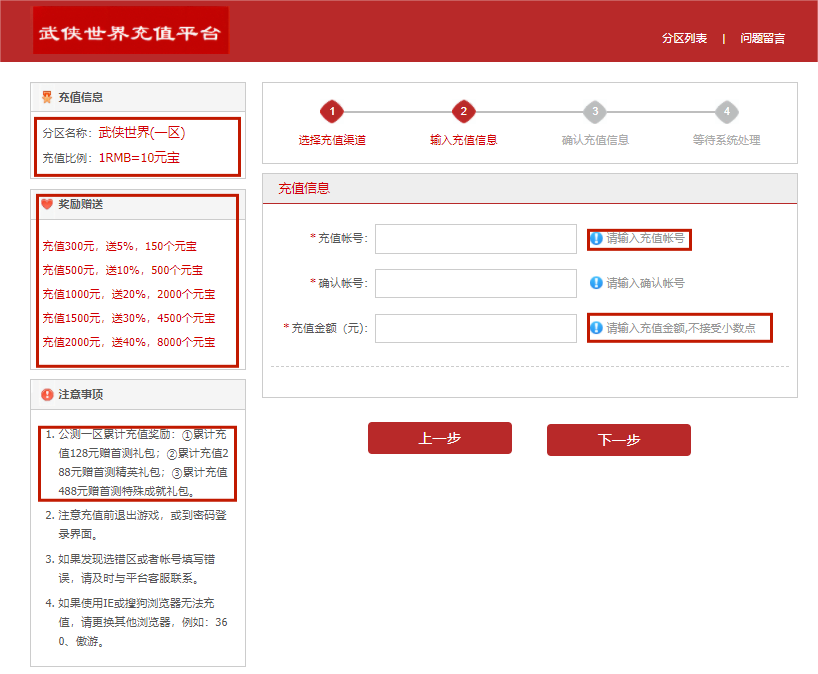Click the medal icon beside 充值信息 header
Image resolution: width=818 pixels, height=674 pixels.
click(46, 97)
